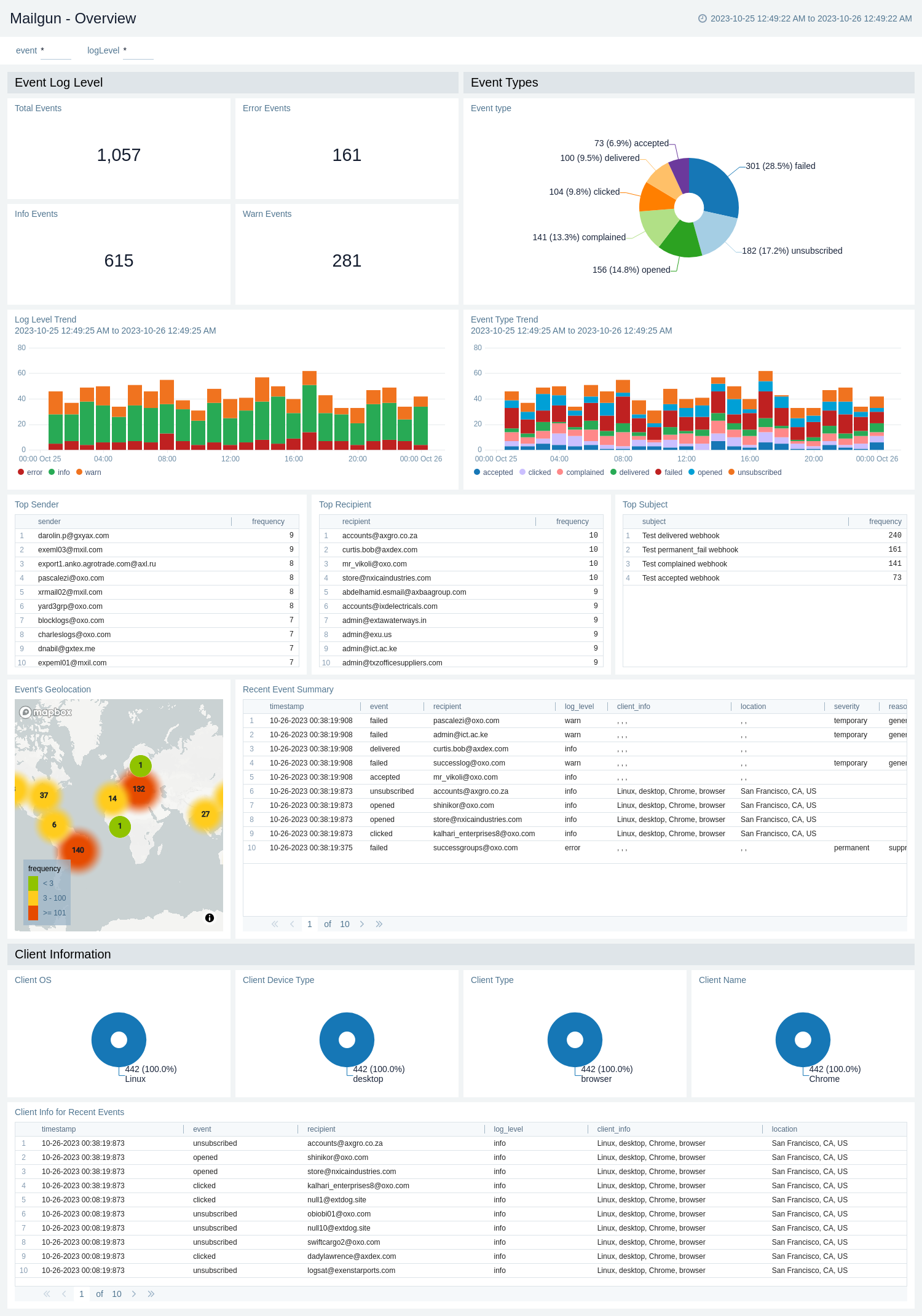Hide the unsubscribed series in Event Type Trend
Viewport: 922px width, 1316px height.
coord(755,472)
